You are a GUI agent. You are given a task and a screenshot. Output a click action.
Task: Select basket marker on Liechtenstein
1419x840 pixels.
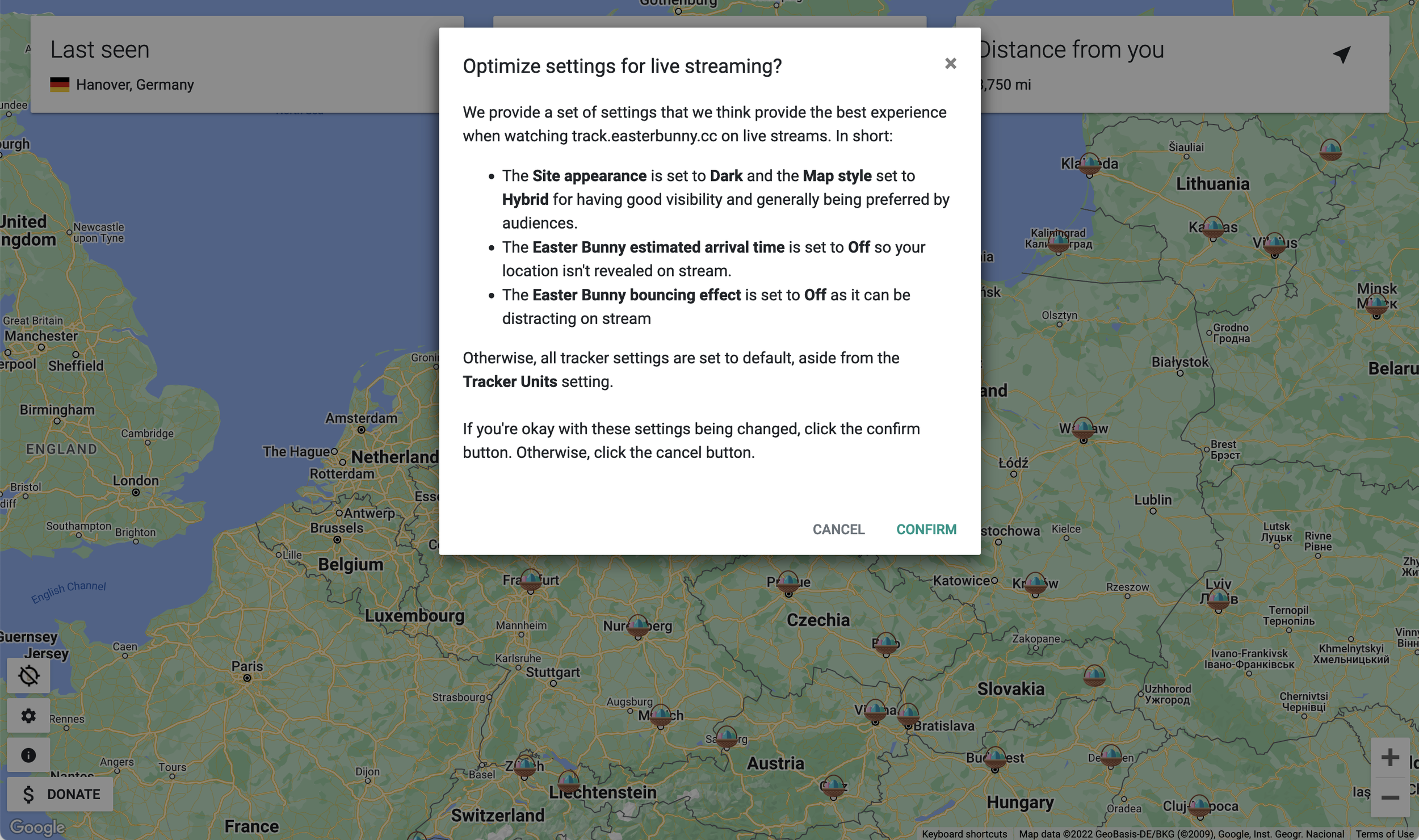(x=568, y=782)
